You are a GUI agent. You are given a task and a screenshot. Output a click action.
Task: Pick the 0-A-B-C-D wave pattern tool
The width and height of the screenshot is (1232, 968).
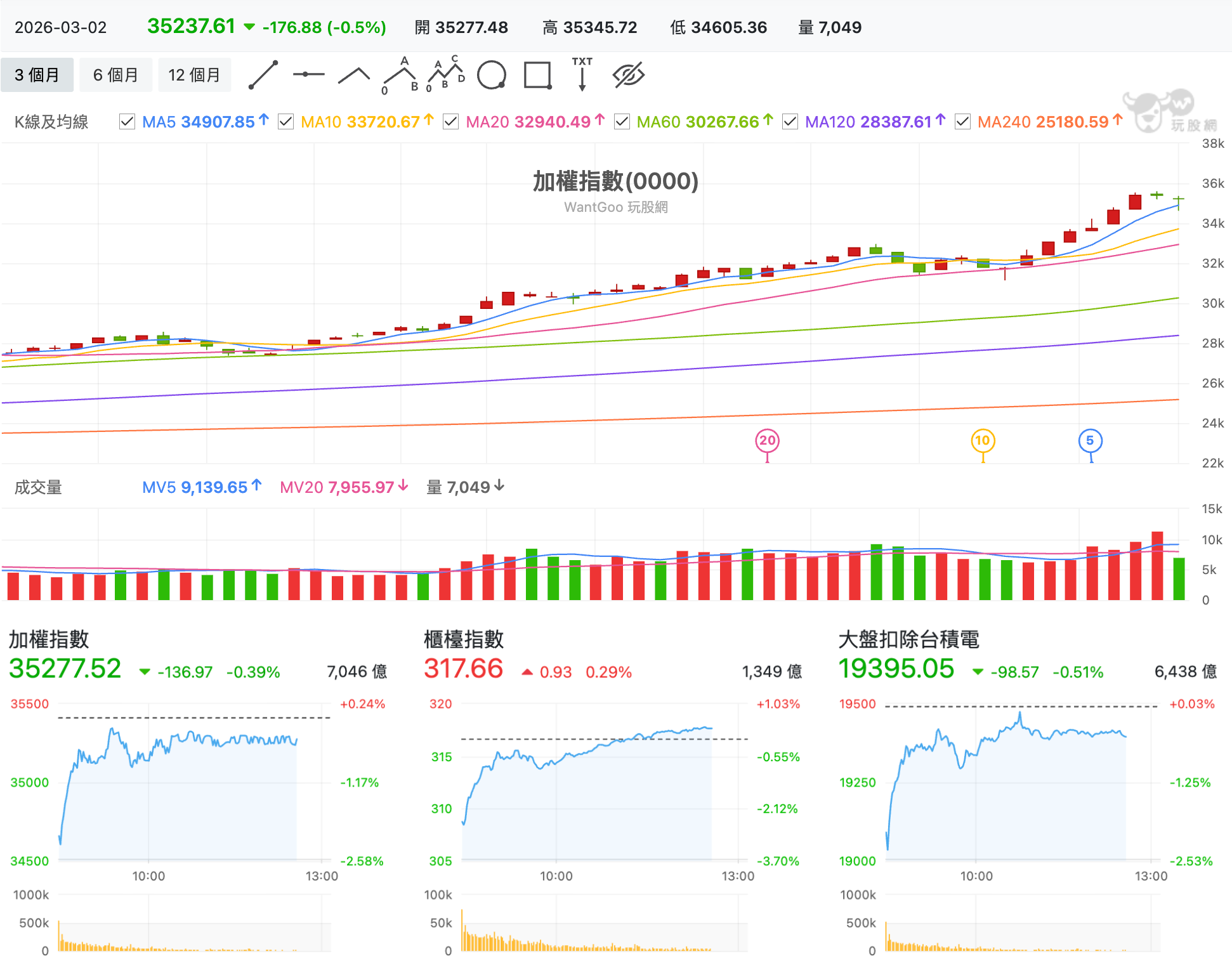(445, 75)
